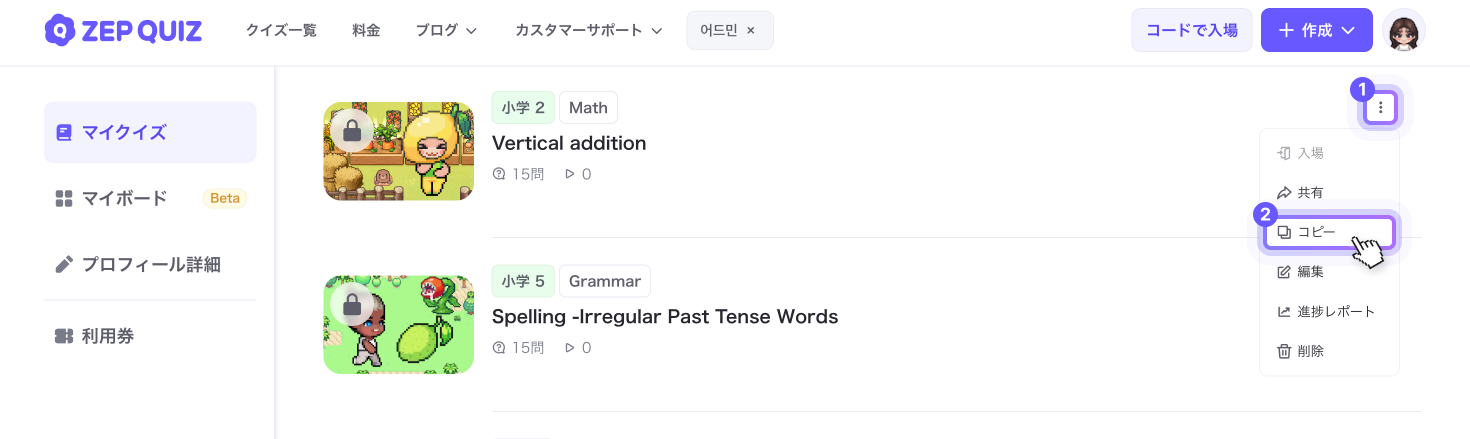Click the question count icon under the Spelling quiz

499,348
